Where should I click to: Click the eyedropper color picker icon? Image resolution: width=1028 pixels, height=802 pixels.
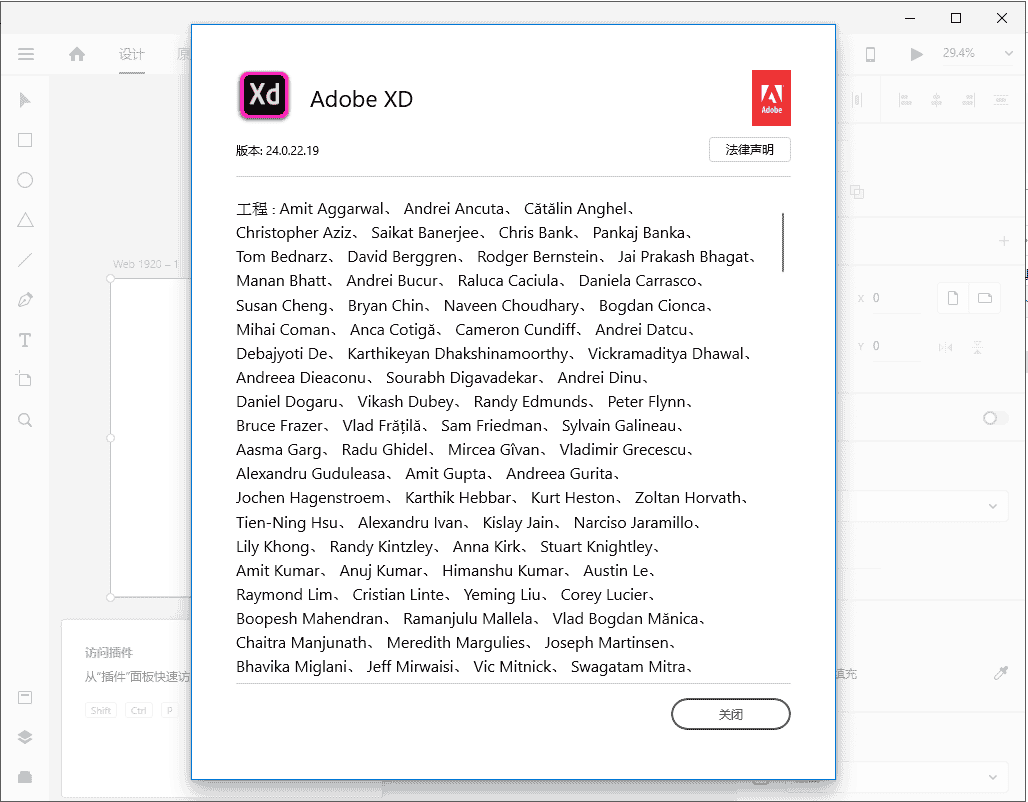pyautogui.click(x=1000, y=674)
